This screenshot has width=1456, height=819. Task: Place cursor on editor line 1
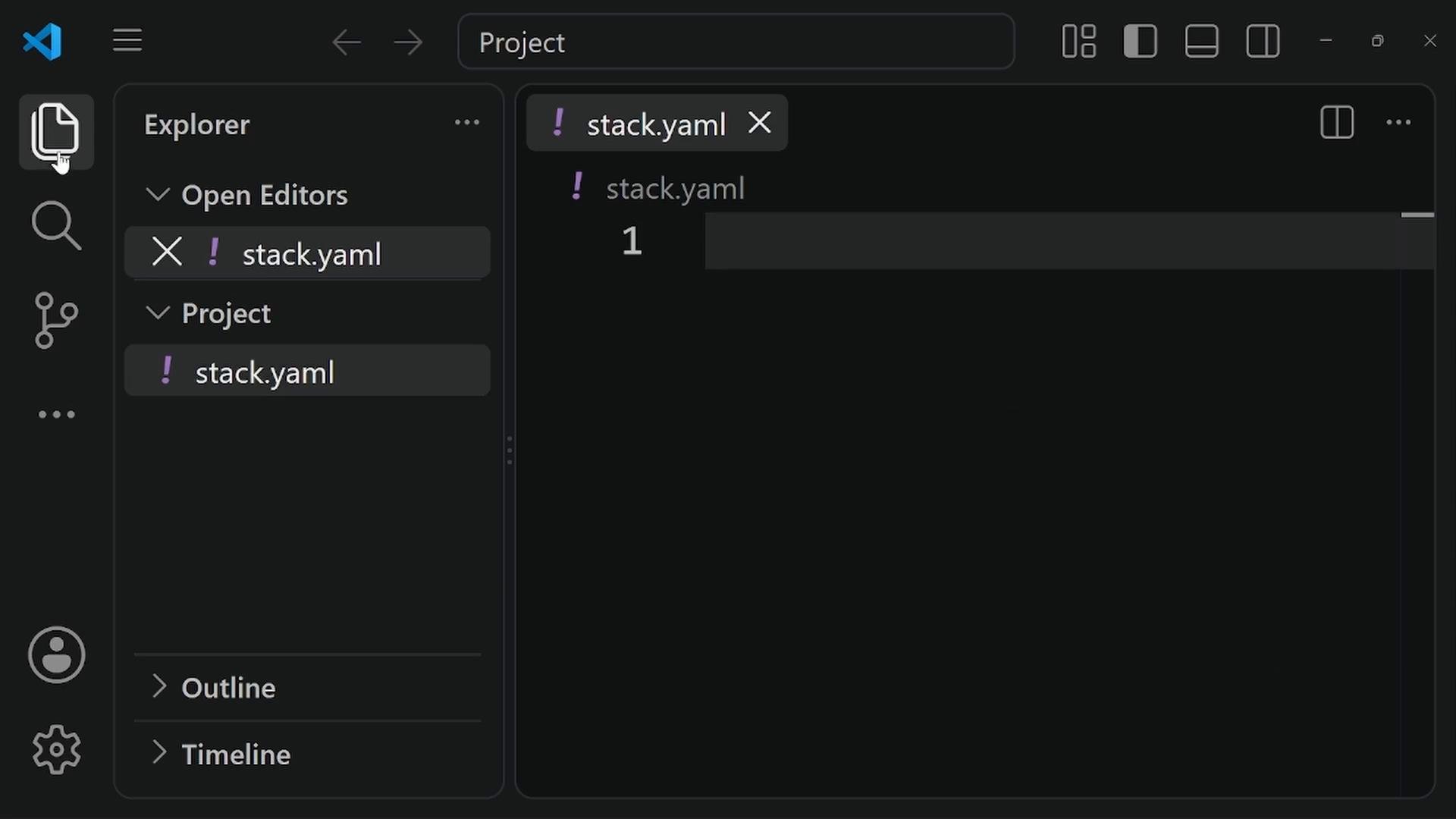pyautogui.click(x=1053, y=241)
